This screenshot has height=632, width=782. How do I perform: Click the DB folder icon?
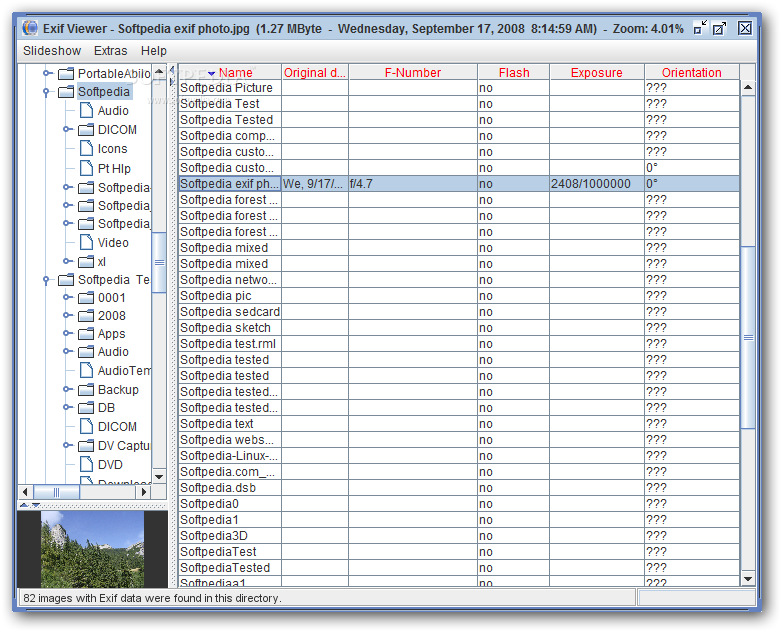coord(86,408)
